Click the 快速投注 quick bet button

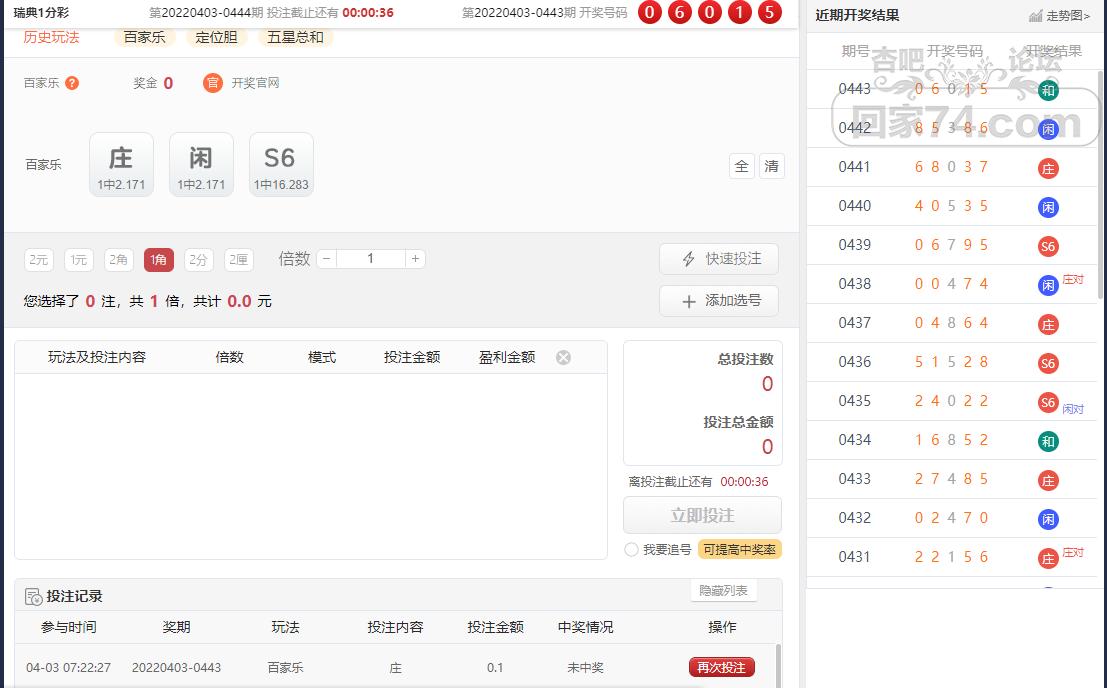[719, 259]
